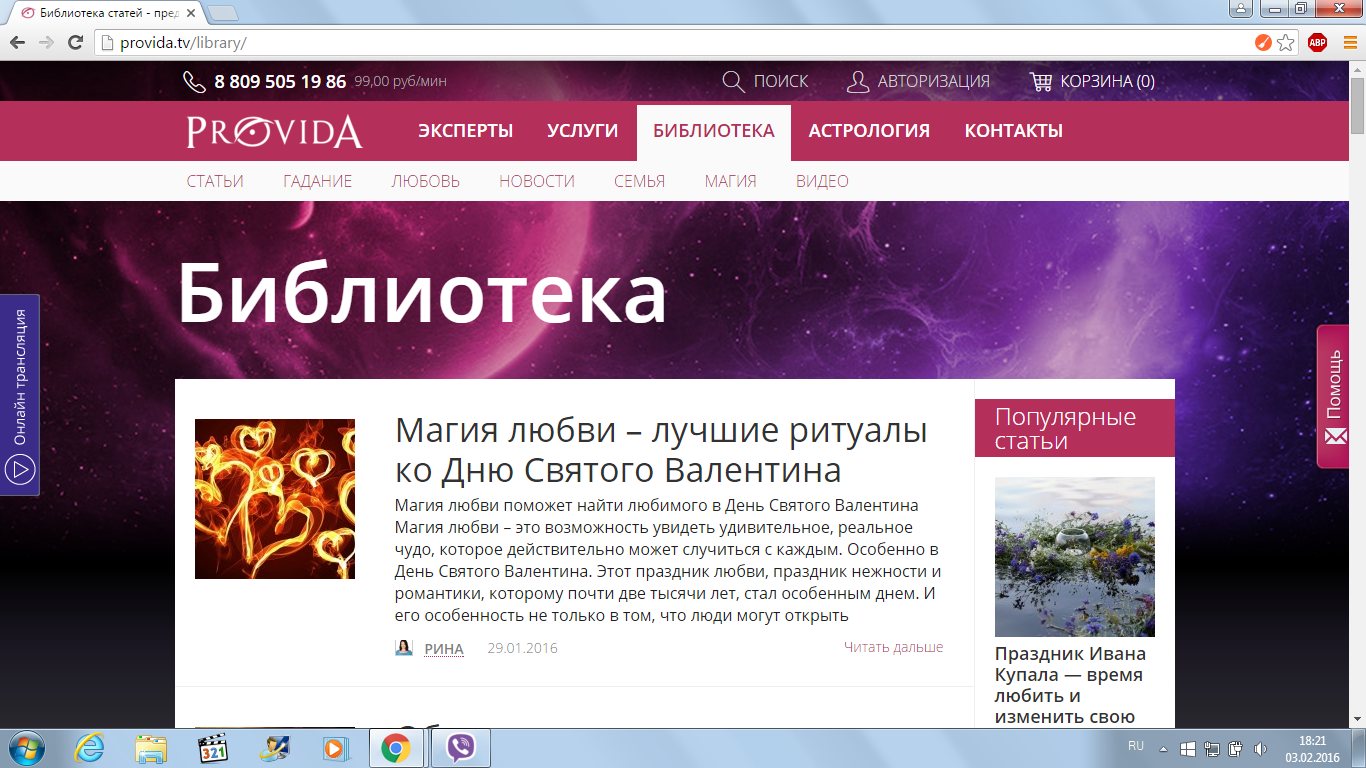Go to the СТАТЬИ submenu
Image resolution: width=1366 pixels, height=768 pixels.
coord(215,181)
